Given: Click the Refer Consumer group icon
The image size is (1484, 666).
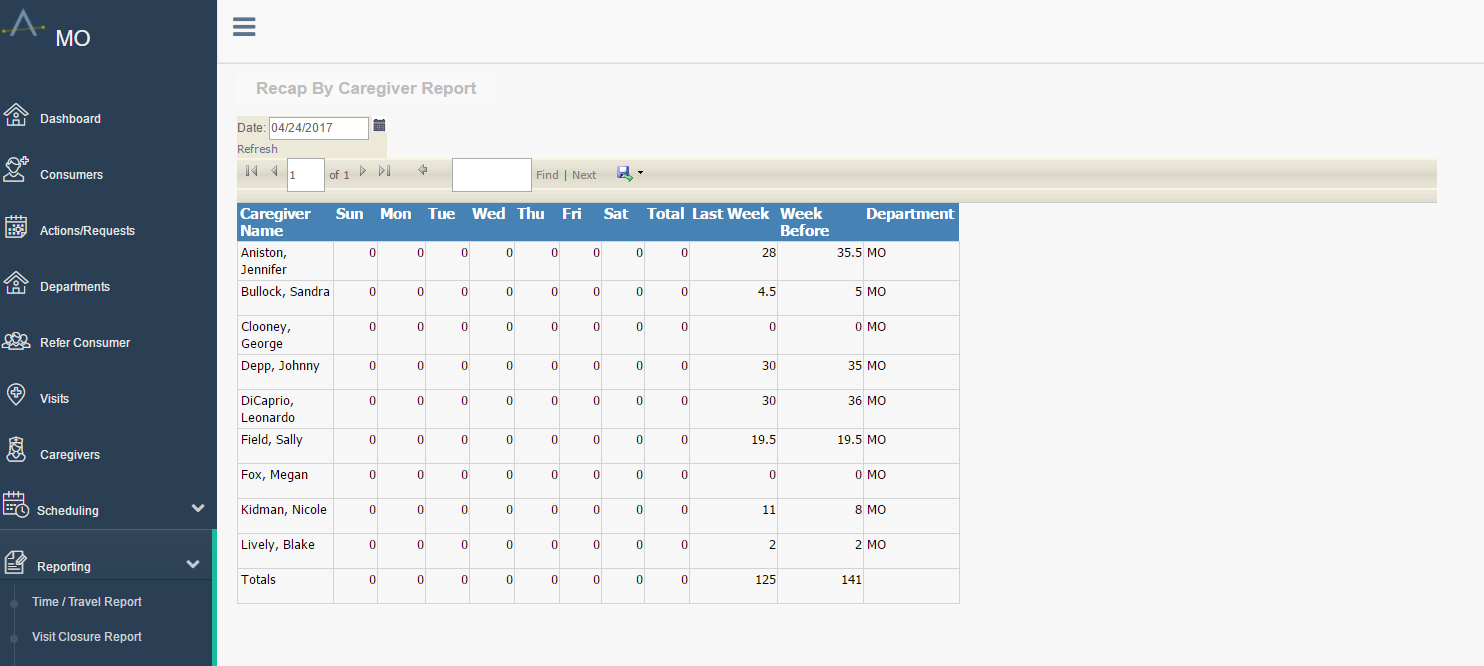Looking at the screenshot, I should click(x=16, y=341).
